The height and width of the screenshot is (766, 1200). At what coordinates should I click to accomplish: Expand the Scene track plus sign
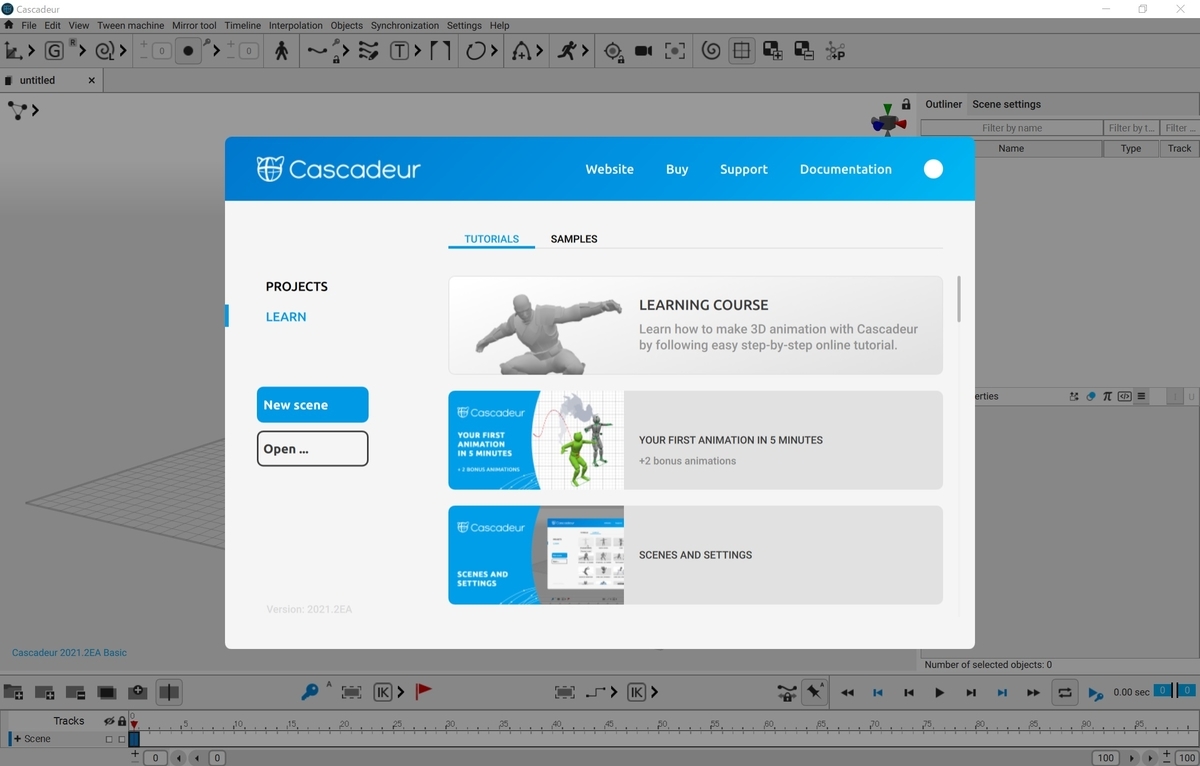pos(17,739)
